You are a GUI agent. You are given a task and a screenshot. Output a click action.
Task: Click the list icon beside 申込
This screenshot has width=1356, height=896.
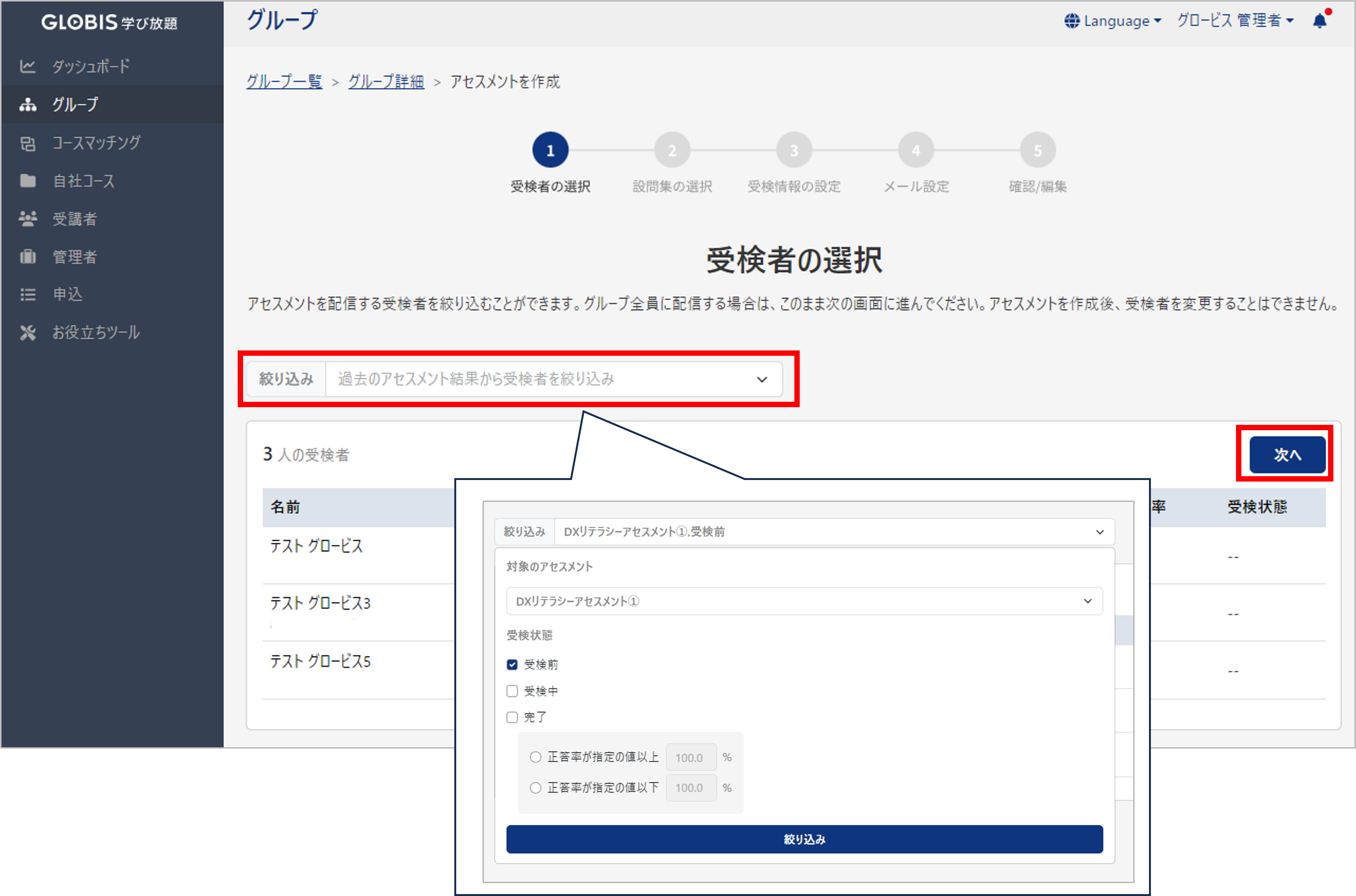[28, 294]
